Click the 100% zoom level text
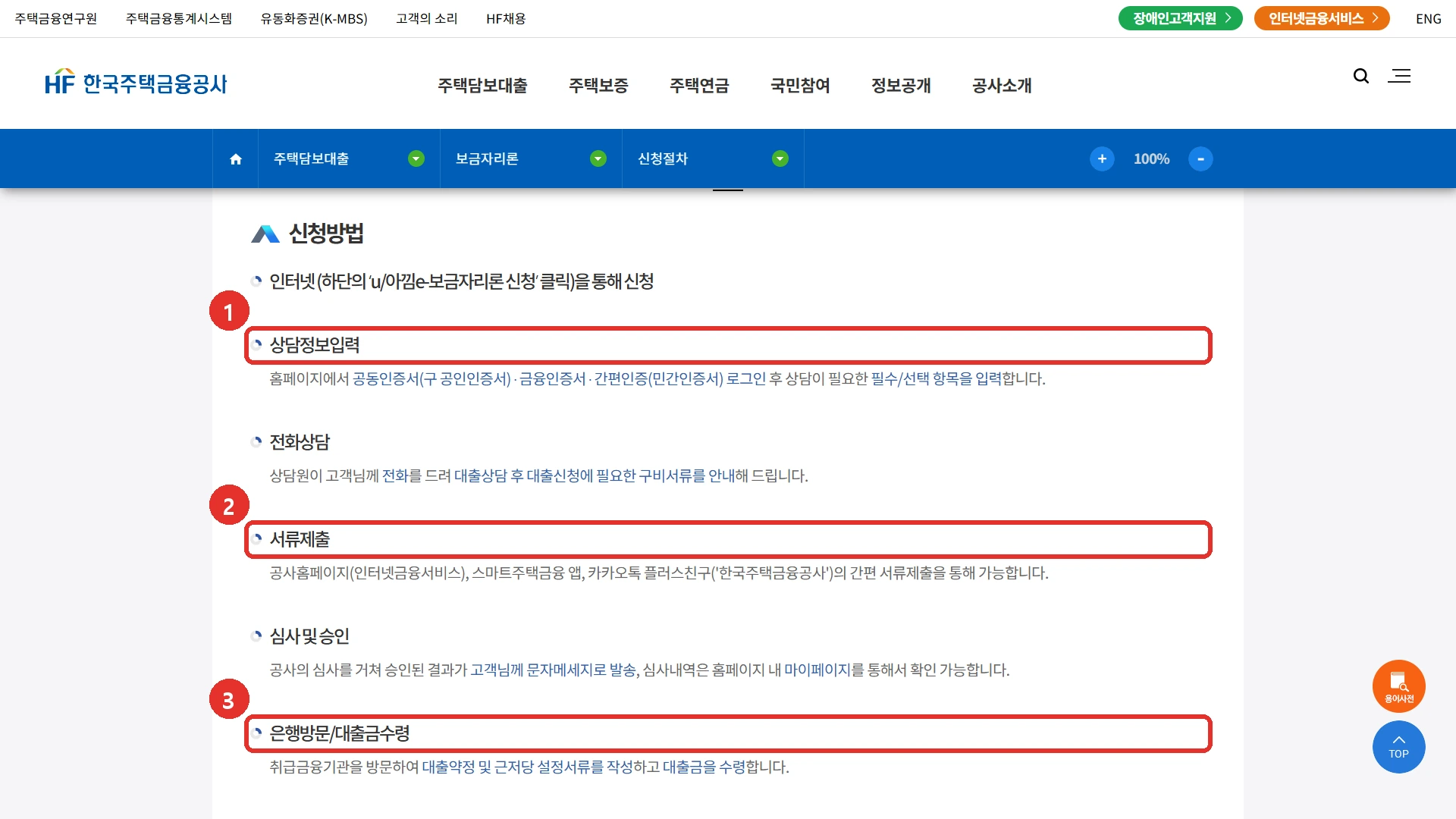The width and height of the screenshot is (1456, 819). 1151,158
